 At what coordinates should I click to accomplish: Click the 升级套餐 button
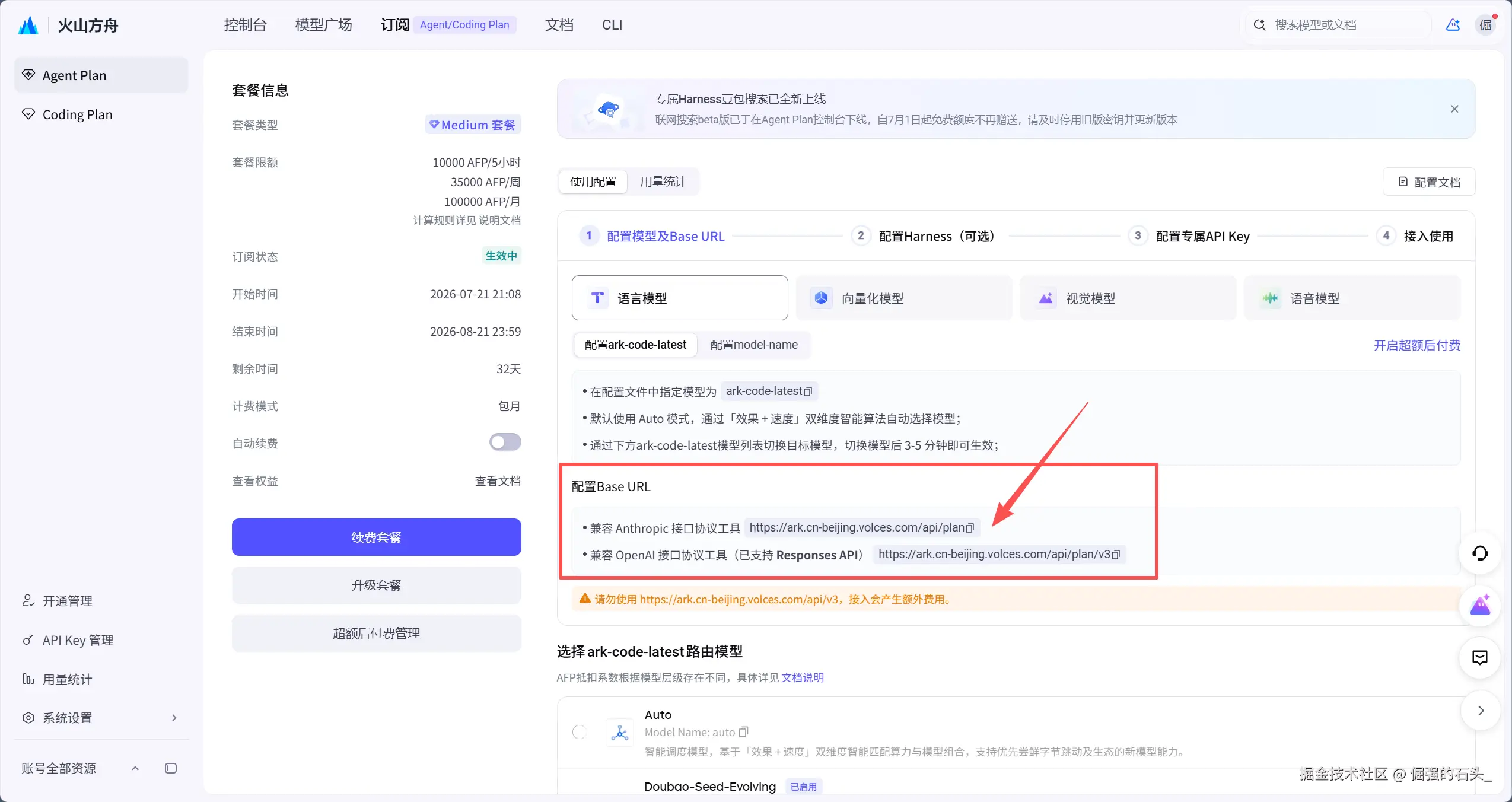pos(377,585)
